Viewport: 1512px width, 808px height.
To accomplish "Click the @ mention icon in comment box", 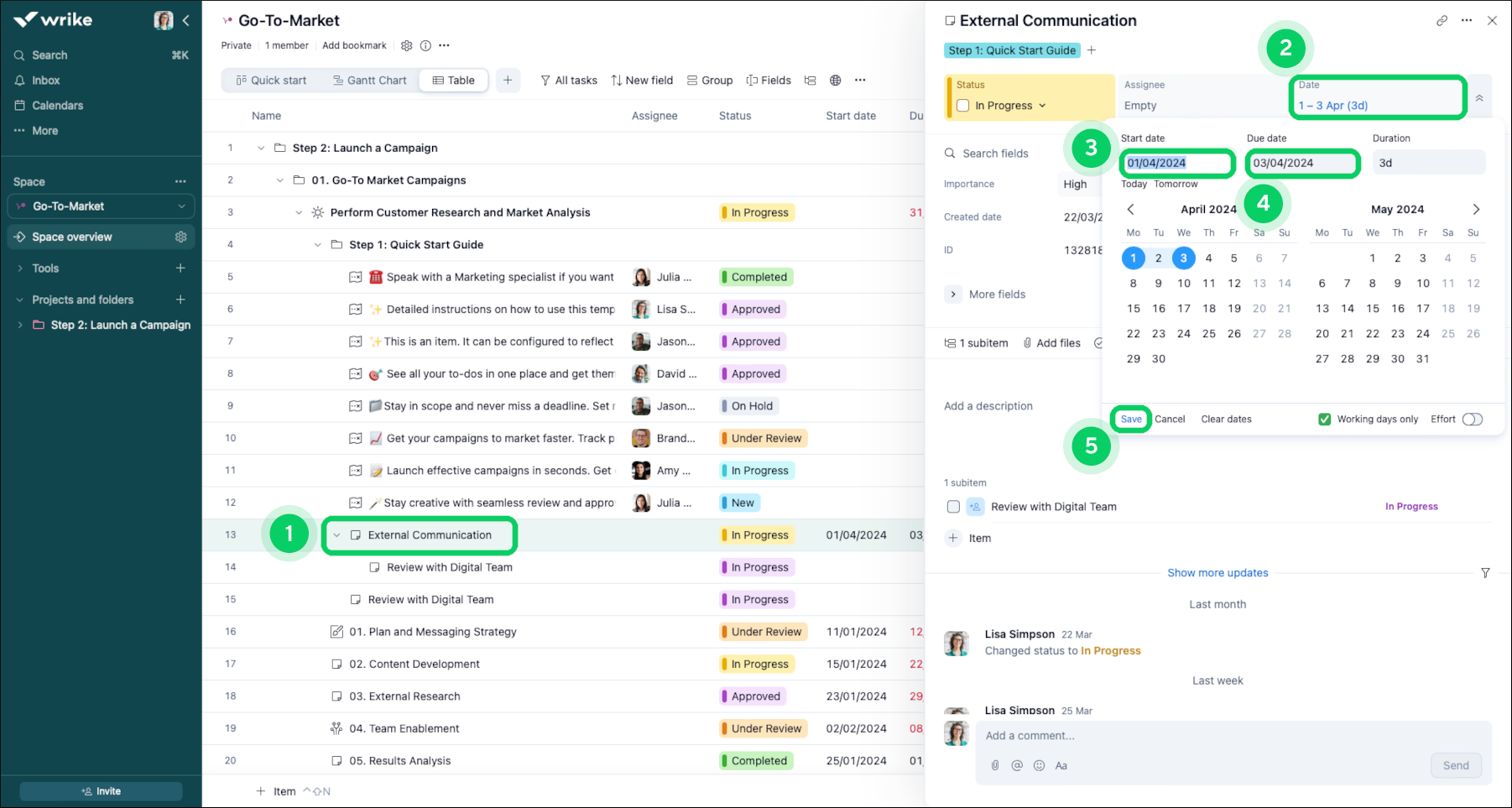I will (x=1017, y=765).
